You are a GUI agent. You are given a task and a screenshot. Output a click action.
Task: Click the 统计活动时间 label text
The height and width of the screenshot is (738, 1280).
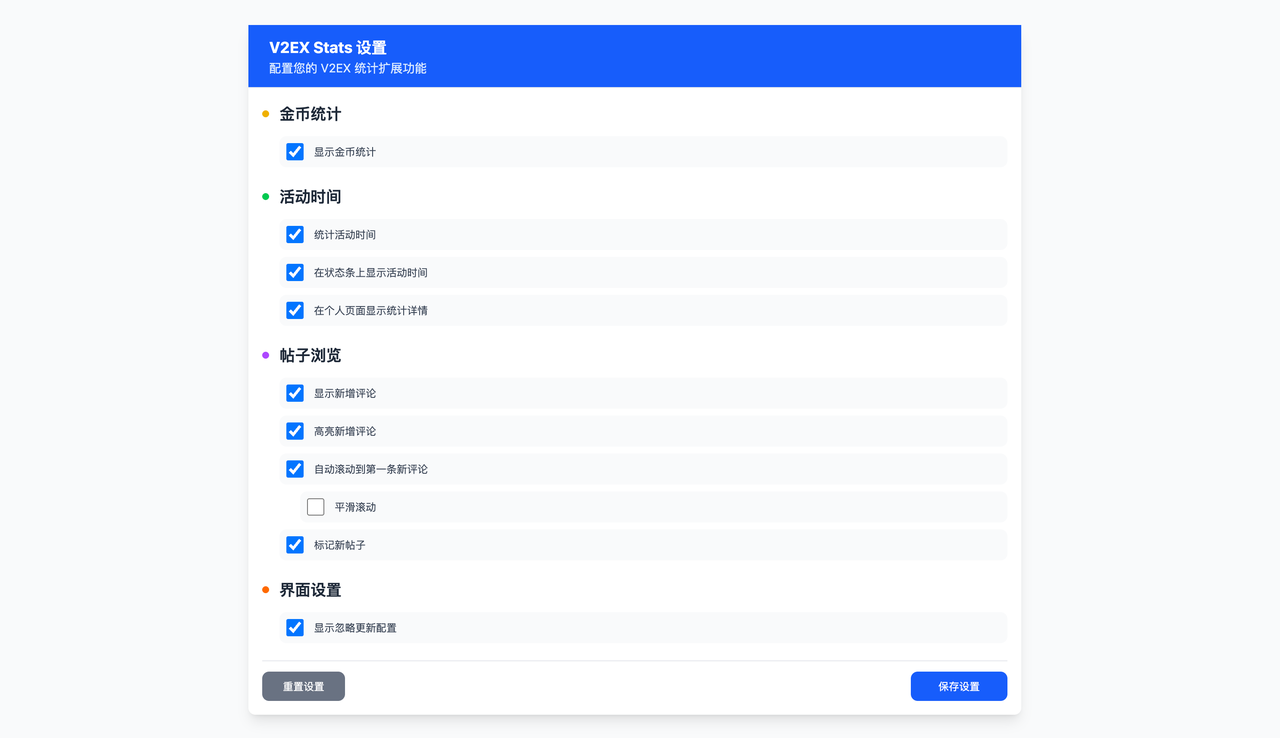pos(345,234)
